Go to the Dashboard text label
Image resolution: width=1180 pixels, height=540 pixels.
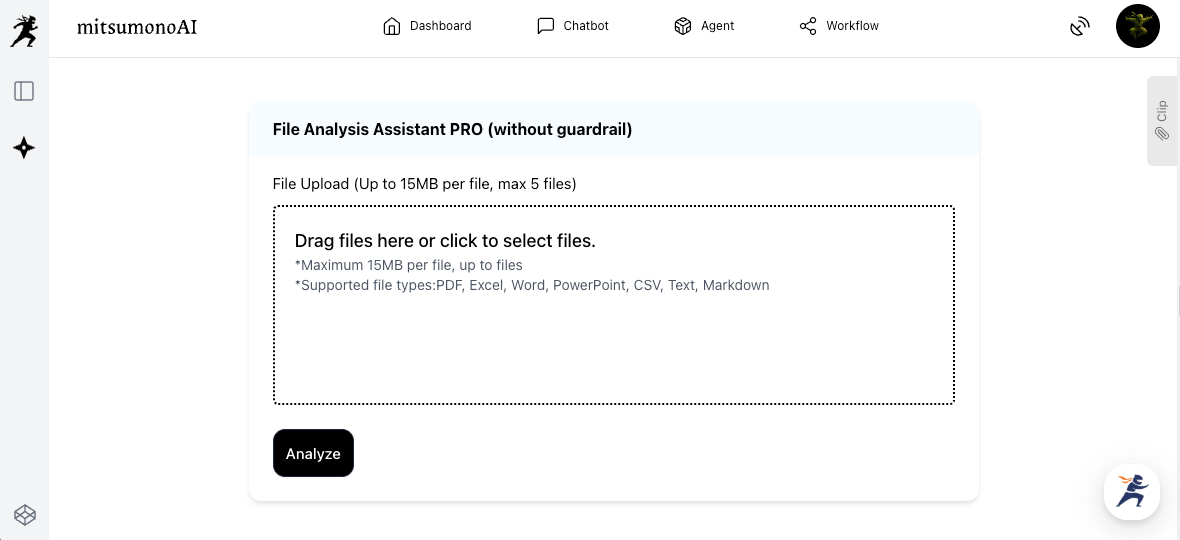click(440, 26)
